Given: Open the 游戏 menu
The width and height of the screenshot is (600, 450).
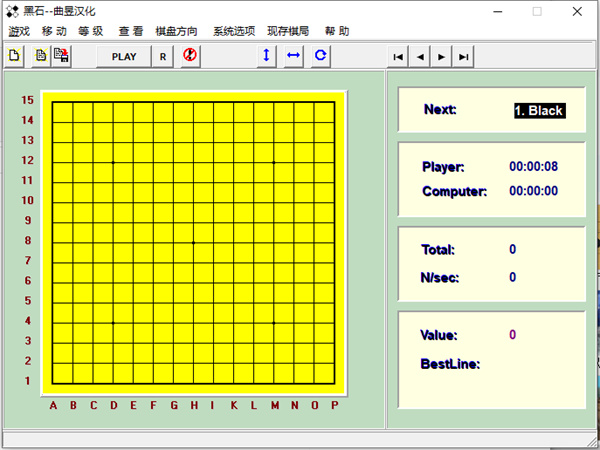Looking at the screenshot, I should [19, 31].
